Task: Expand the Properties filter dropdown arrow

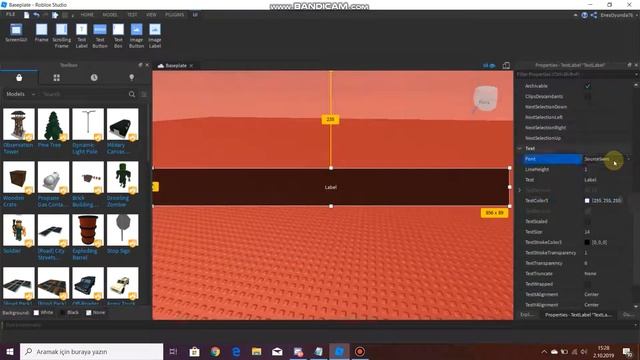Action: (x=636, y=75)
